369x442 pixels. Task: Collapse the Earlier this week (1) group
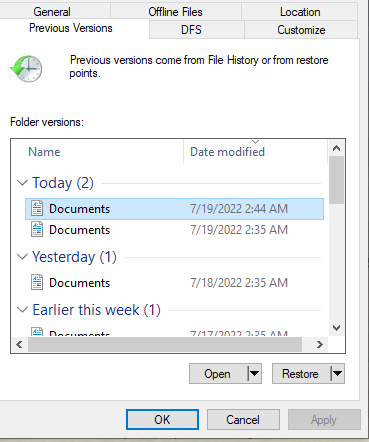(x=22, y=310)
